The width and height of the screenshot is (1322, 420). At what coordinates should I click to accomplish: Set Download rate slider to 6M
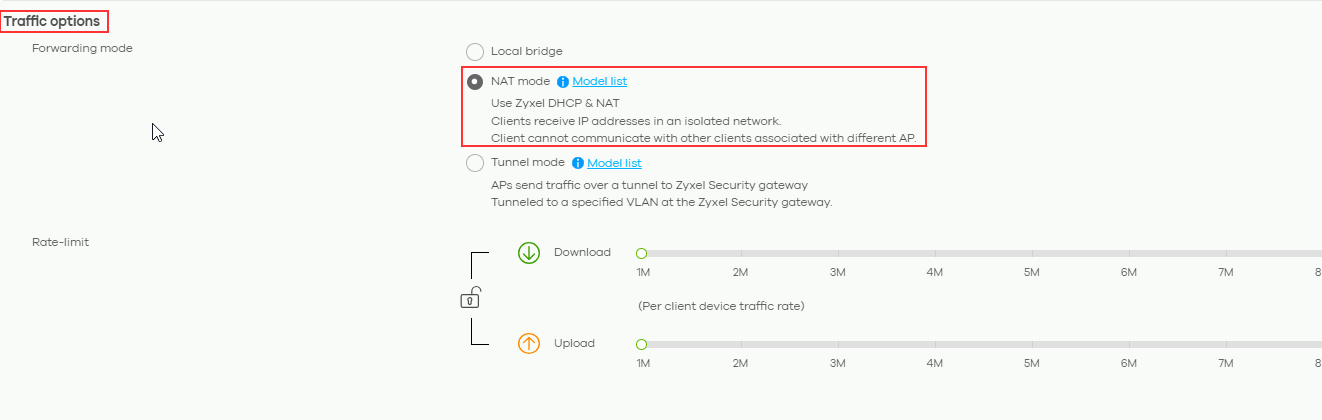pyautogui.click(x=1128, y=253)
